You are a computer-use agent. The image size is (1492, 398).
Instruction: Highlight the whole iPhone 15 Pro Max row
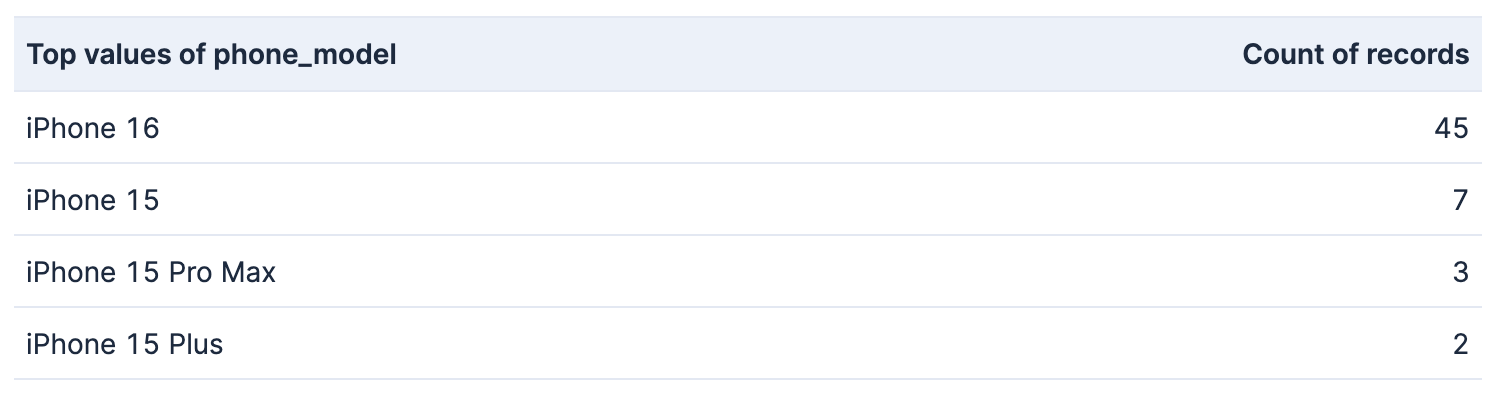[748, 272]
